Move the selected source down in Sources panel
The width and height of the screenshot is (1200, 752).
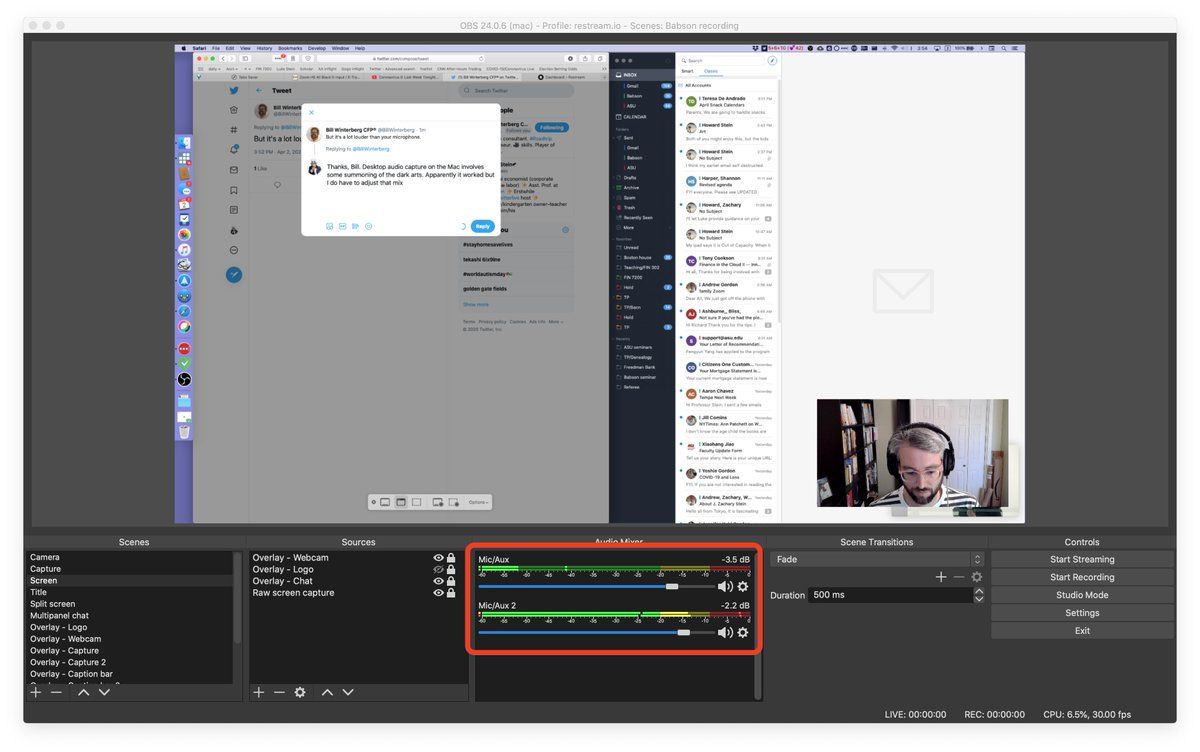(x=348, y=692)
